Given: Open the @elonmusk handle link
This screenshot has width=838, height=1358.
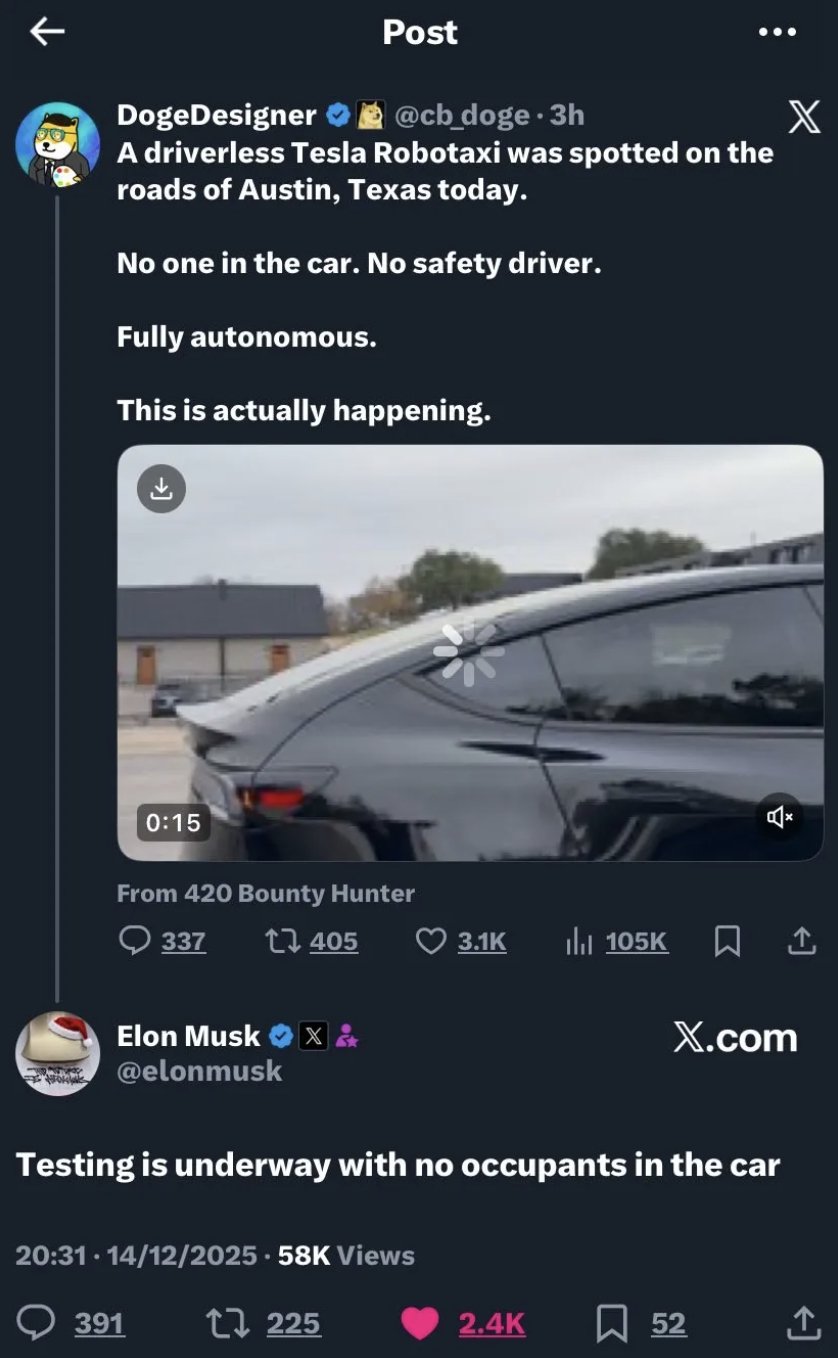Looking at the screenshot, I should (x=199, y=1071).
